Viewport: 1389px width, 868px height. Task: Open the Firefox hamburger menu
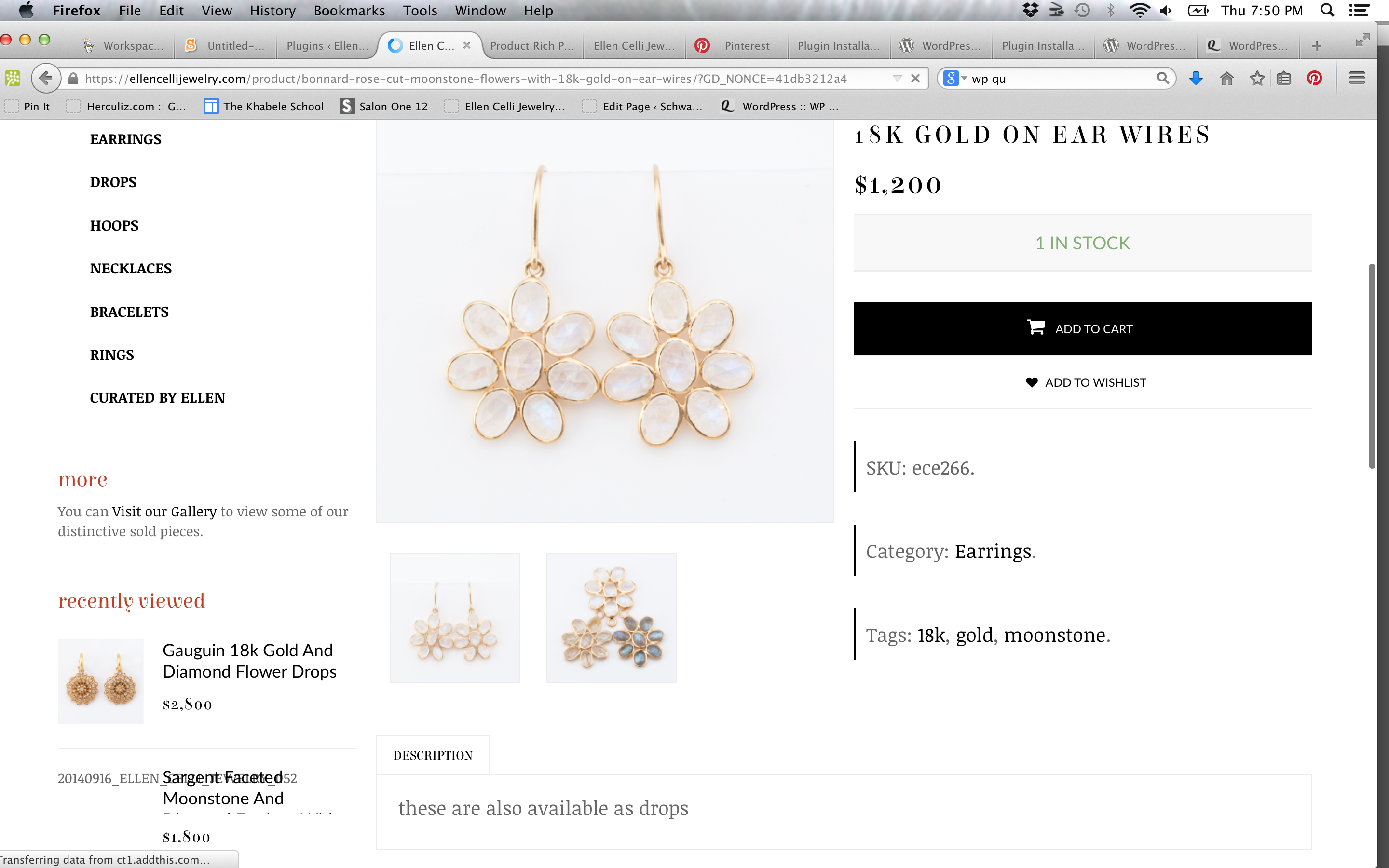1357,78
